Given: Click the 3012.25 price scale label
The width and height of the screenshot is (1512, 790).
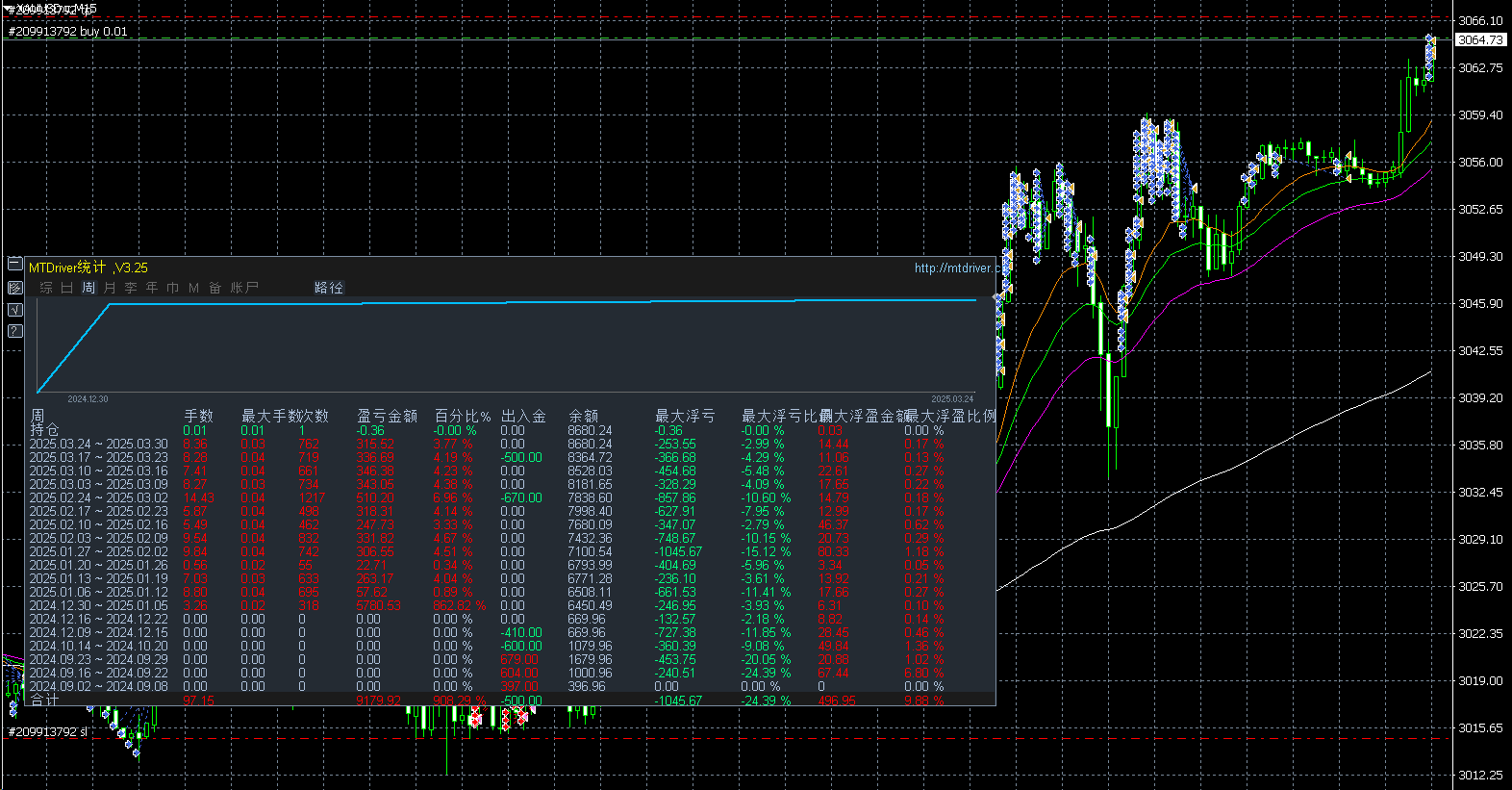Looking at the screenshot, I should (x=1480, y=775).
